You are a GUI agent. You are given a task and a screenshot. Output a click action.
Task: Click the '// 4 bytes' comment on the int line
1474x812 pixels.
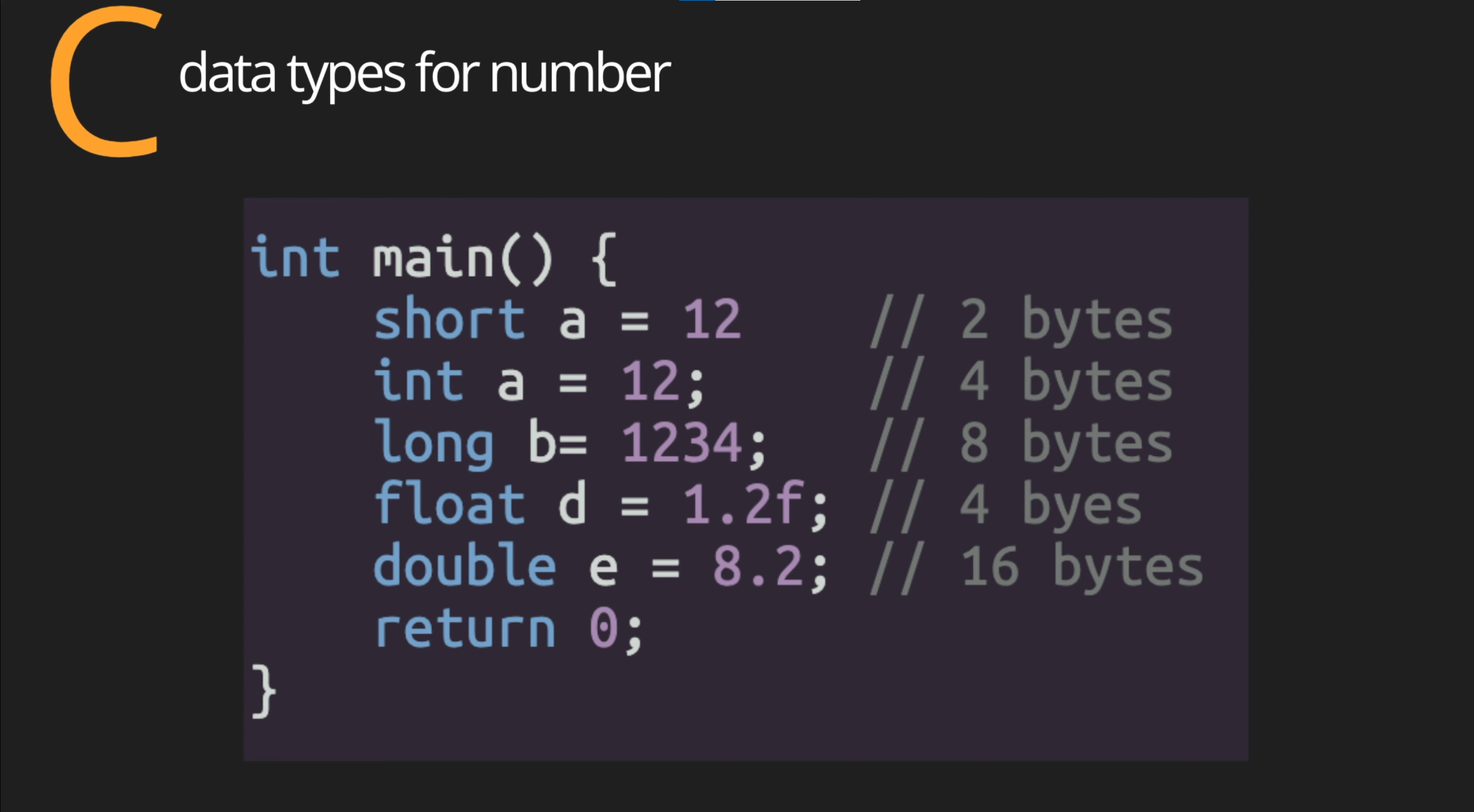1022,382
